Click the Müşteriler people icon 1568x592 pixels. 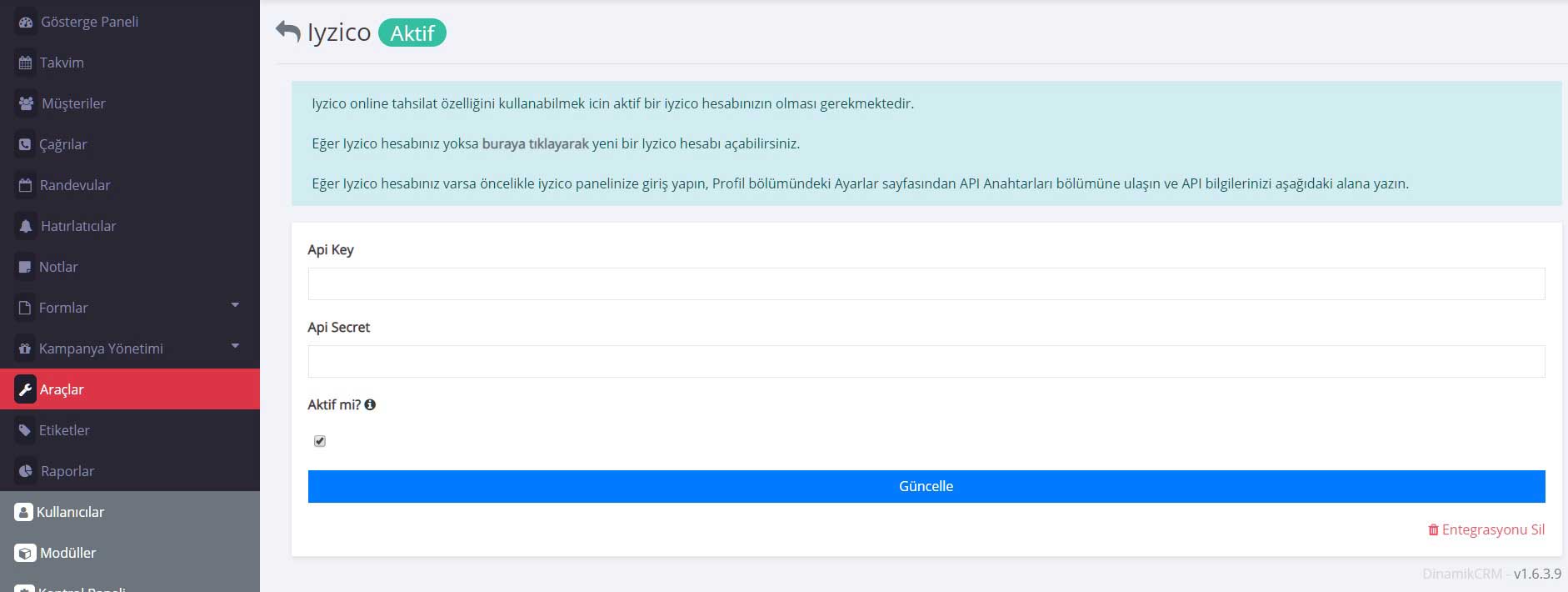[x=26, y=103]
